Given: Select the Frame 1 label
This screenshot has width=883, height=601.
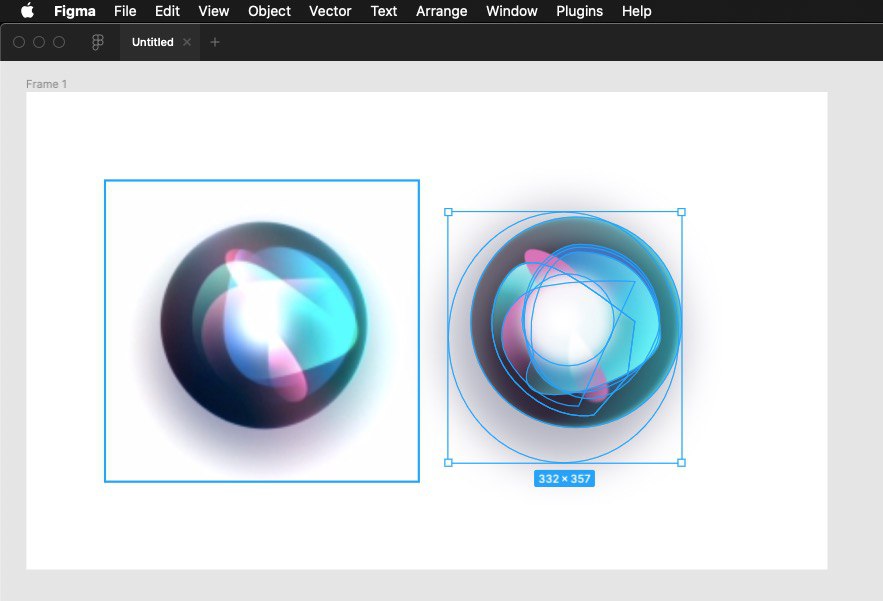Looking at the screenshot, I should pos(46,84).
